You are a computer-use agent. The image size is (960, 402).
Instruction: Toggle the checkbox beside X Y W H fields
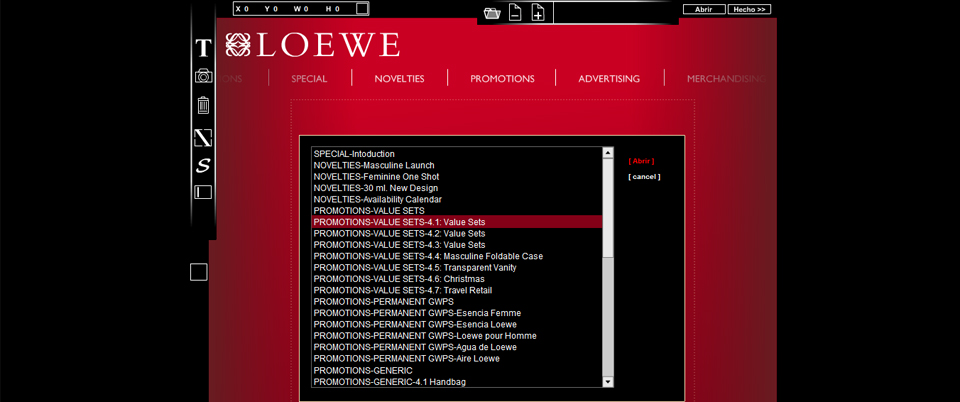tap(362, 9)
